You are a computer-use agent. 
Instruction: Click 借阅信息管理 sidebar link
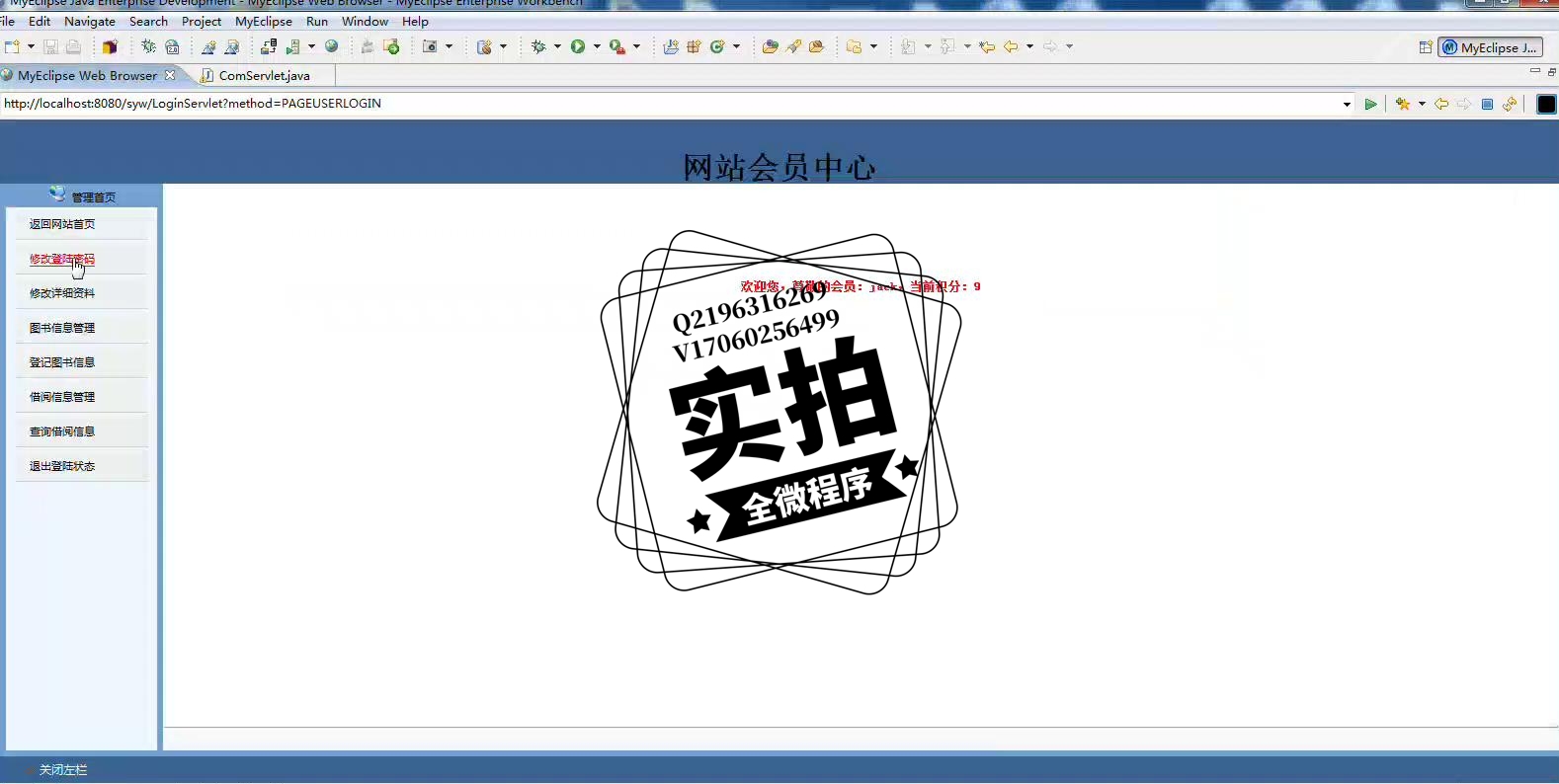coord(62,397)
